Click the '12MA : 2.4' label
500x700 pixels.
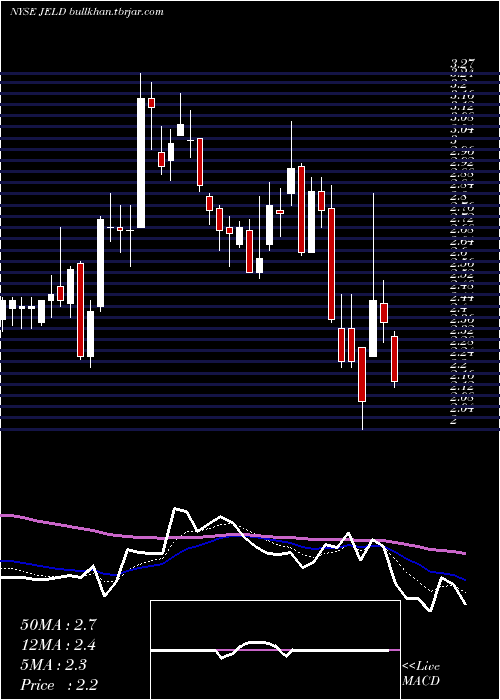pyautogui.click(x=58, y=645)
